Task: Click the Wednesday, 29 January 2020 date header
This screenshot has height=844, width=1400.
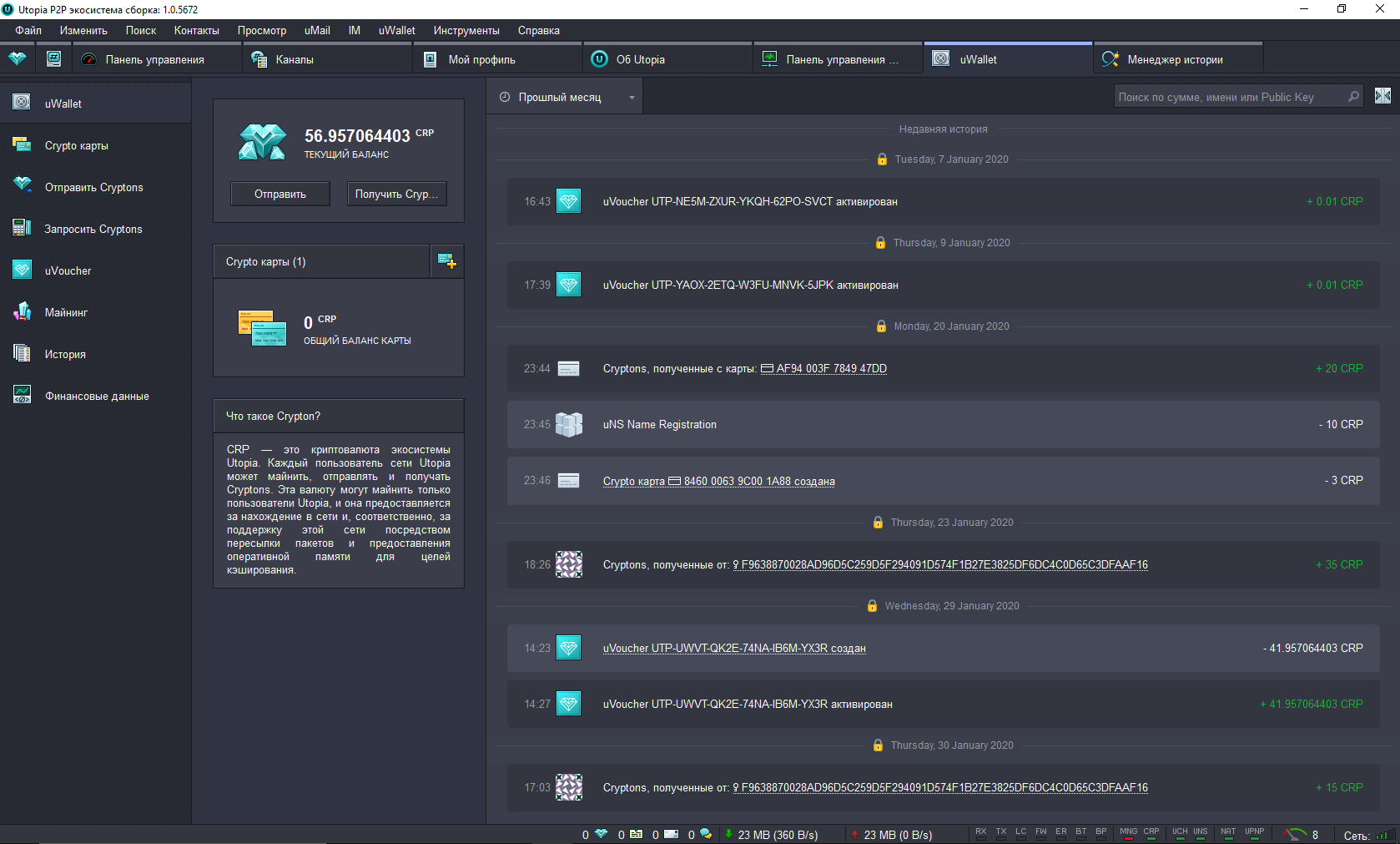Action: click(x=952, y=605)
